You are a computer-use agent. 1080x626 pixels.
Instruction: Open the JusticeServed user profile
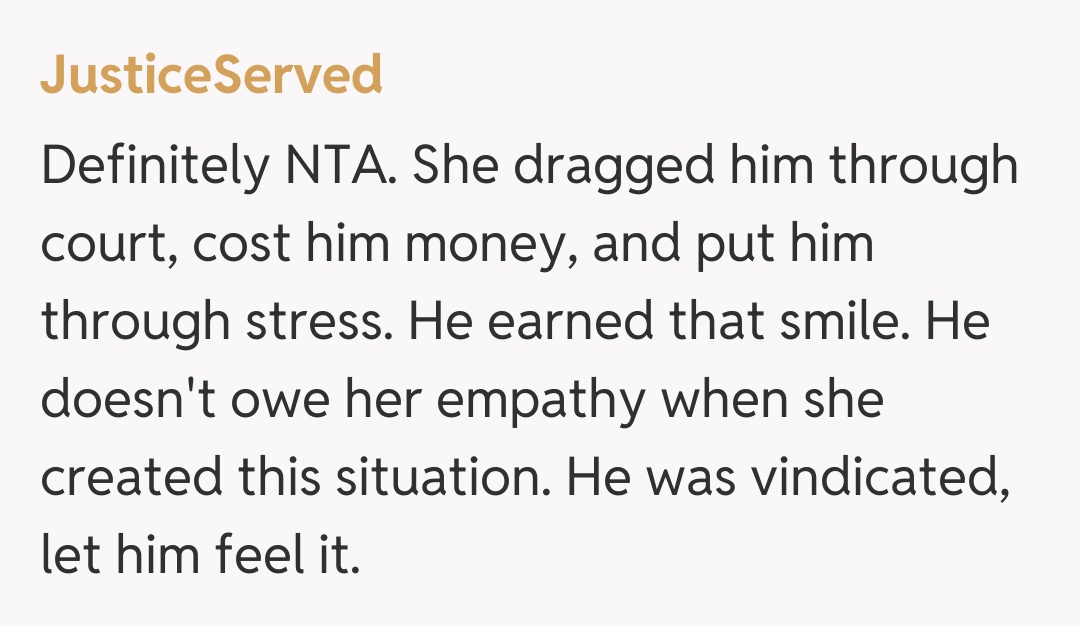pos(211,75)
